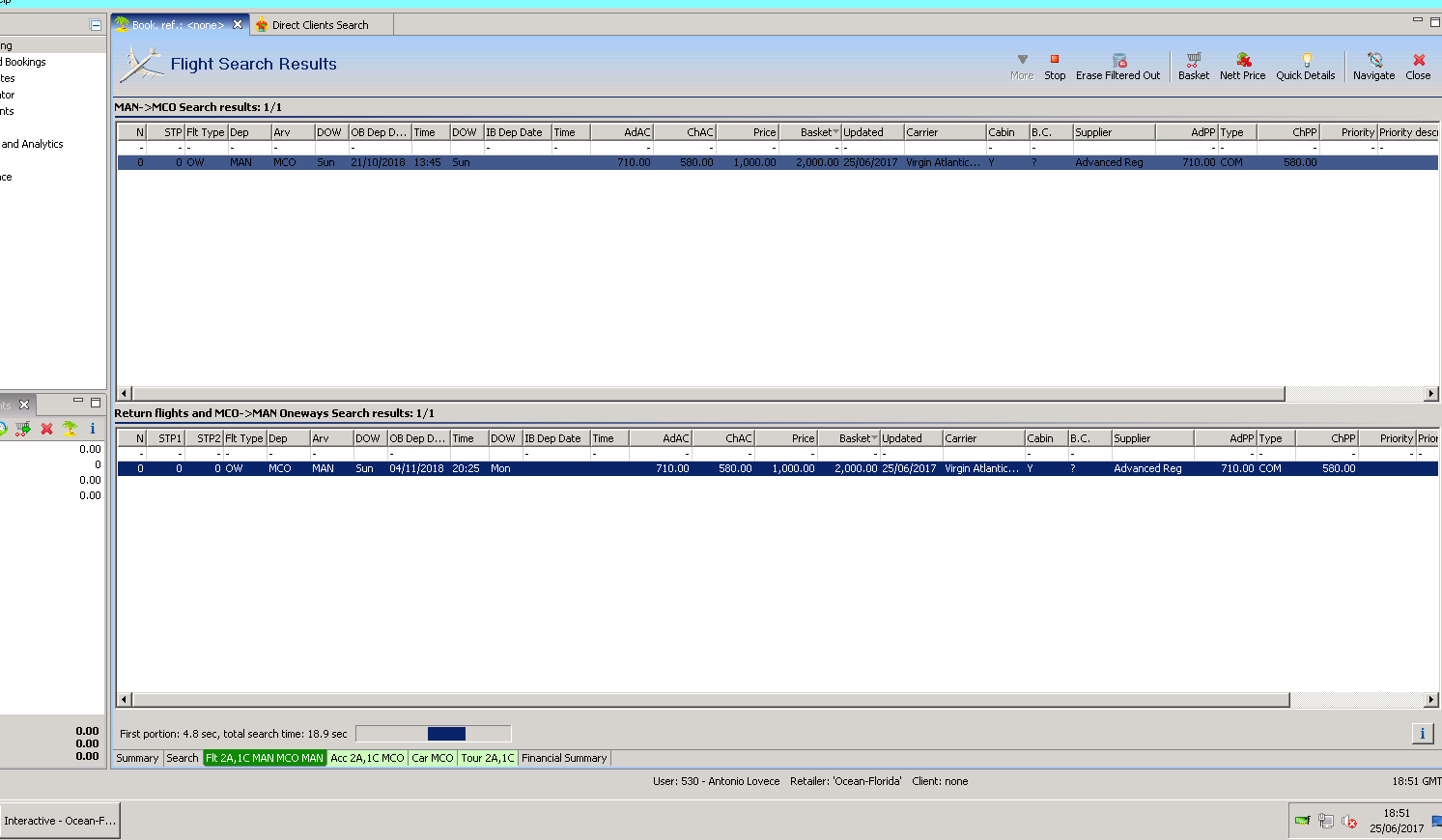Screen dimensions: 1442x840
Task: Open the Financial Summary tab
Action: 564,758
